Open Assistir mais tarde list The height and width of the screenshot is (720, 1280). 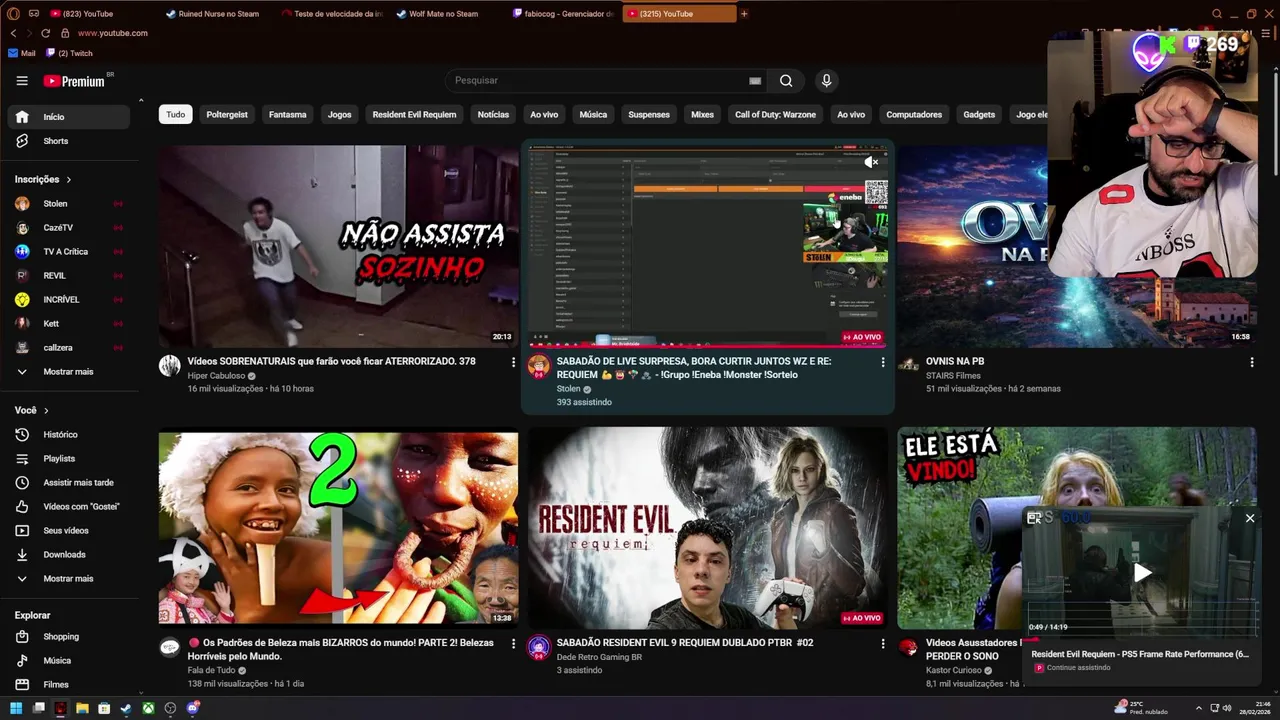pyautogui.click(x=68, y=483)
